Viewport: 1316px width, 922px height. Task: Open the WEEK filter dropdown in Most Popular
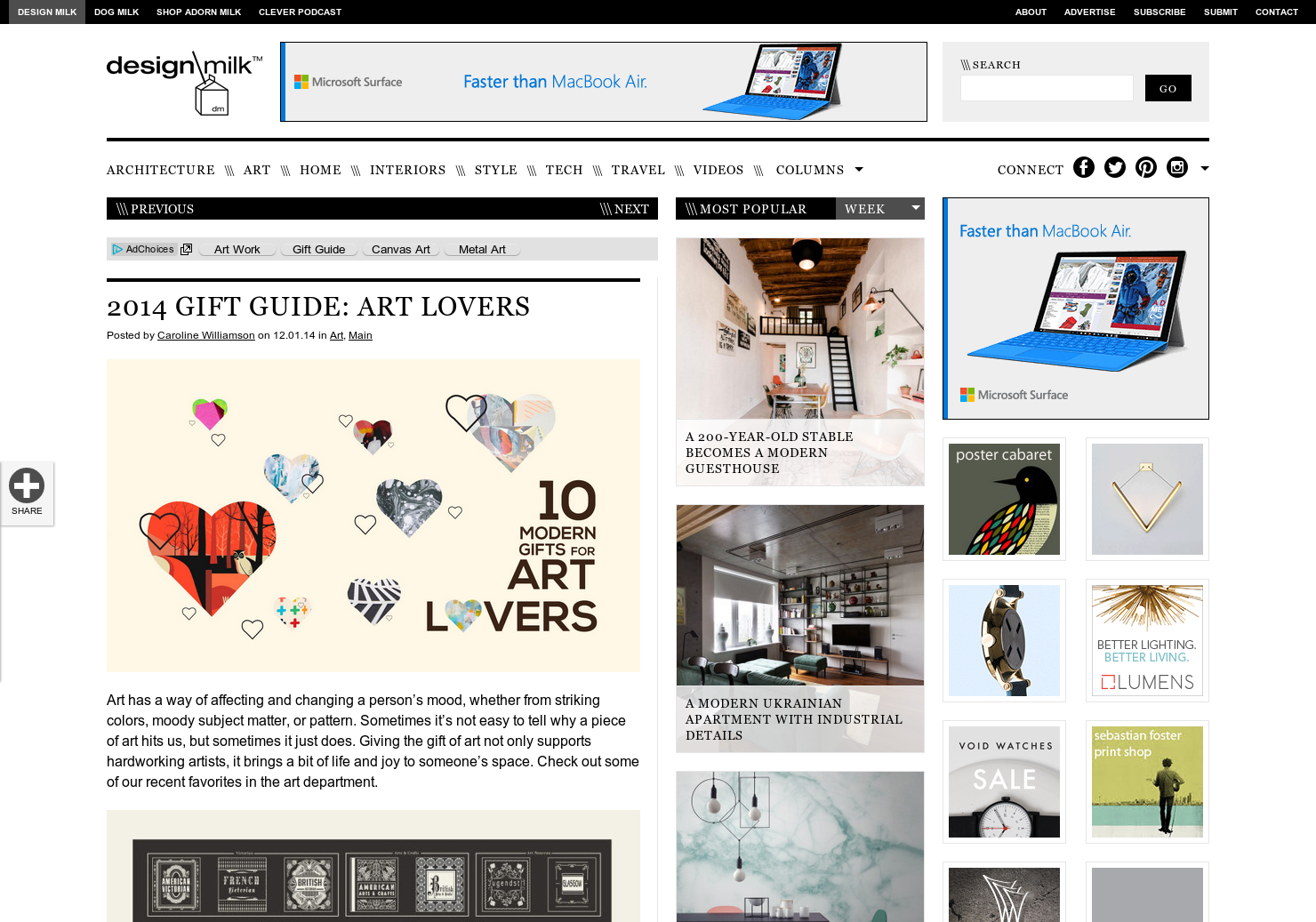[880, 208]
